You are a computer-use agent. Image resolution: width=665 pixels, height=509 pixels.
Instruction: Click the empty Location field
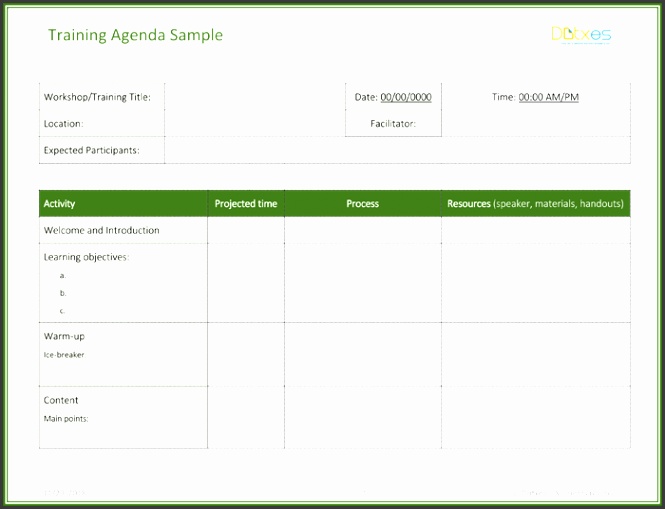point(254,124)
